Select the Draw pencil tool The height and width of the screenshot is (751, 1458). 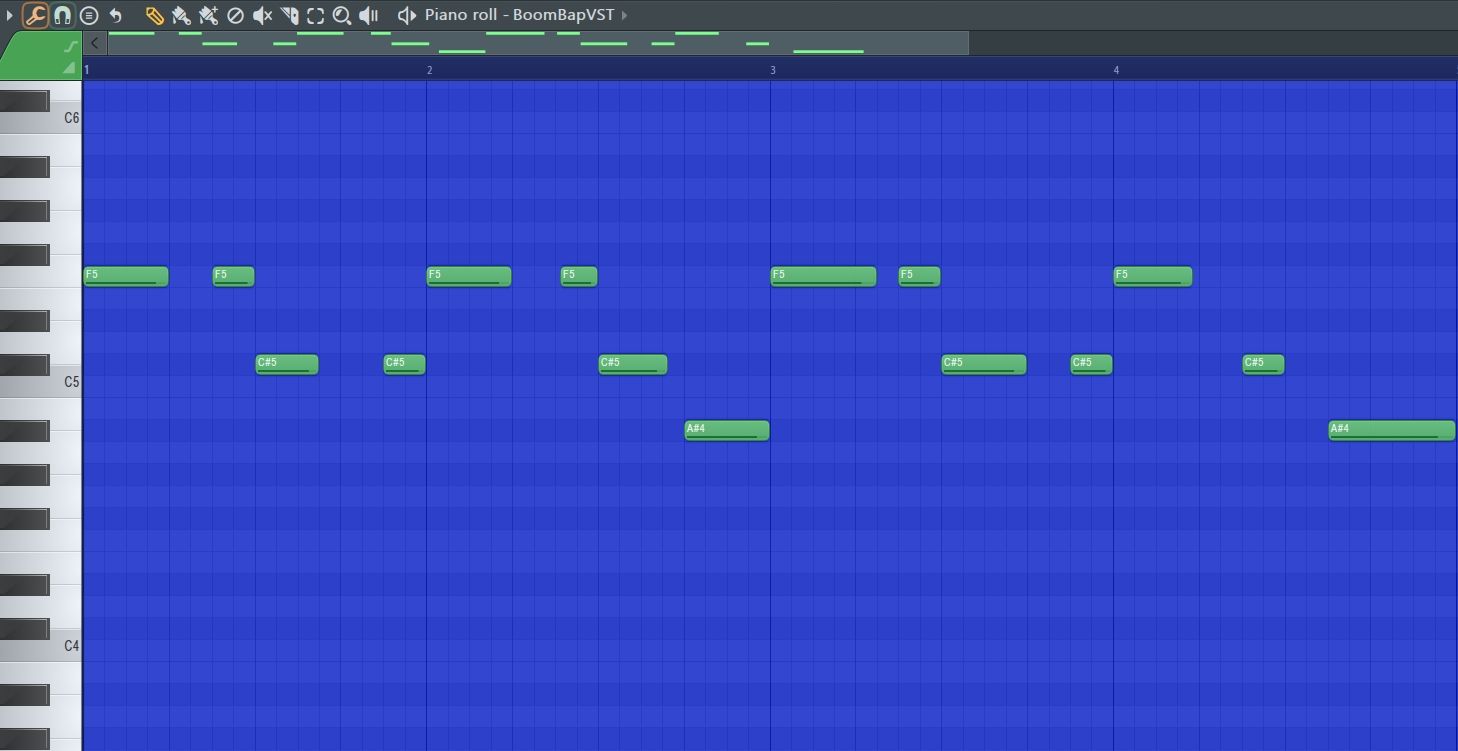[x=154, y=15]
